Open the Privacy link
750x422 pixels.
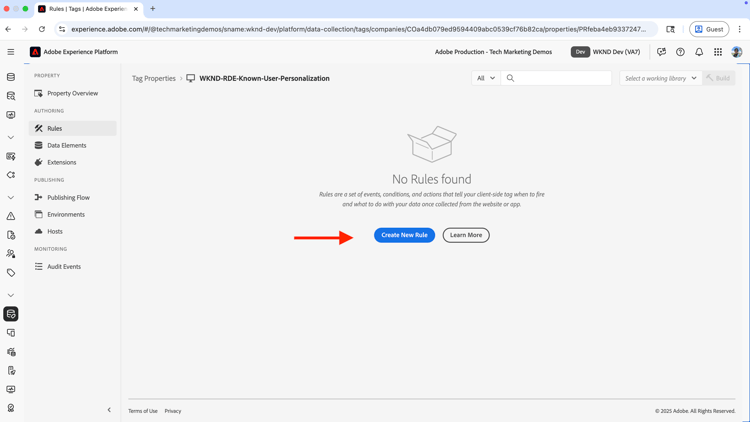[x=173, y=411]
